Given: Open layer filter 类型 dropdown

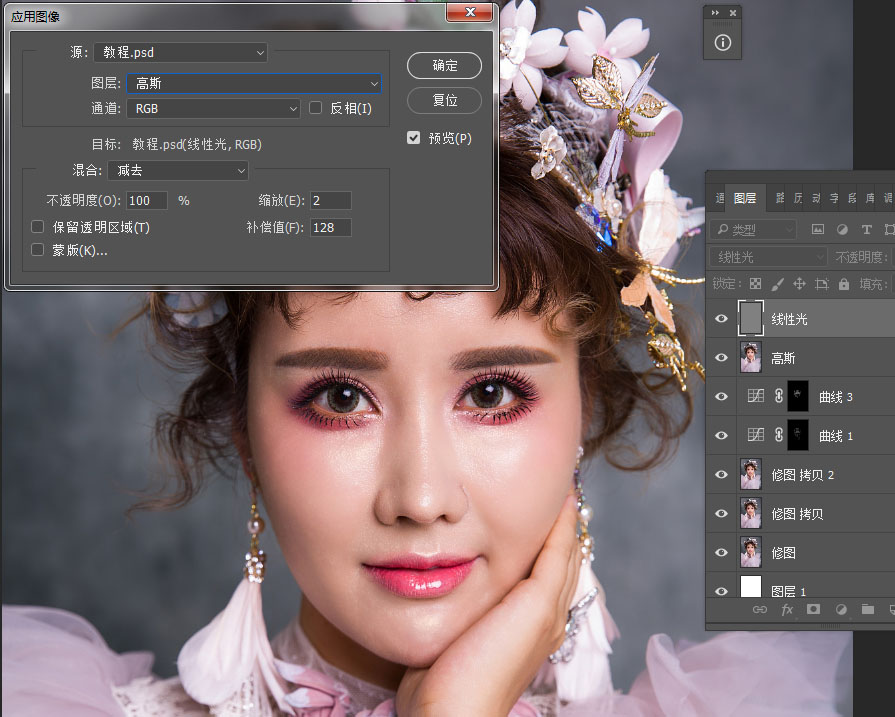Looking at the screenshot, I should (753, 229).
